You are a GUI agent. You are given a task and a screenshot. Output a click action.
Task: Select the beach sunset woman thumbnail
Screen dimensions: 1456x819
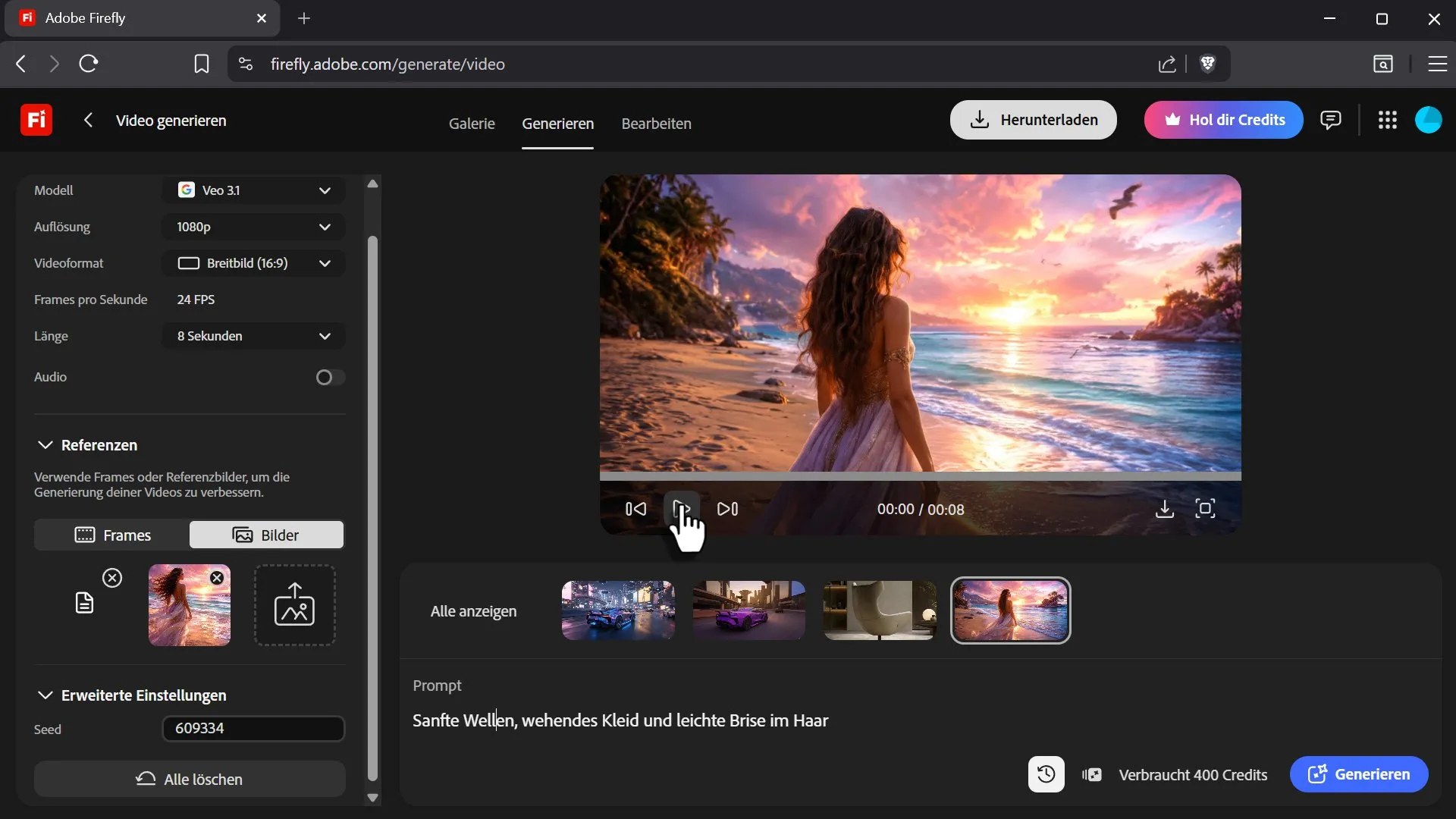tap(1011, 610)
